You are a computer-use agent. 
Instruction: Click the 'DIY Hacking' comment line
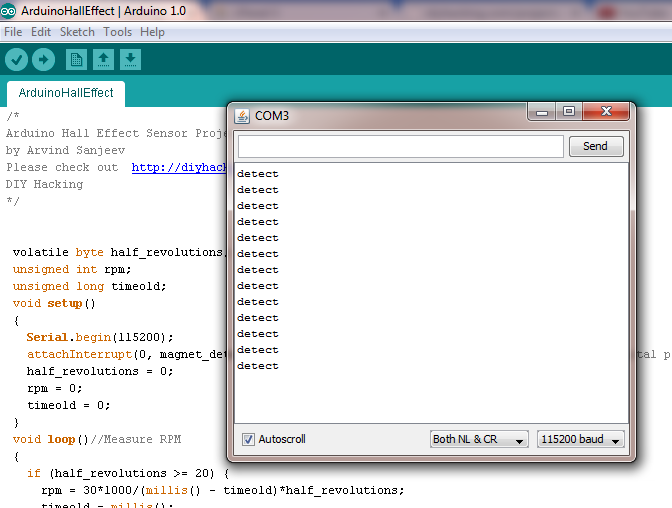45,184
